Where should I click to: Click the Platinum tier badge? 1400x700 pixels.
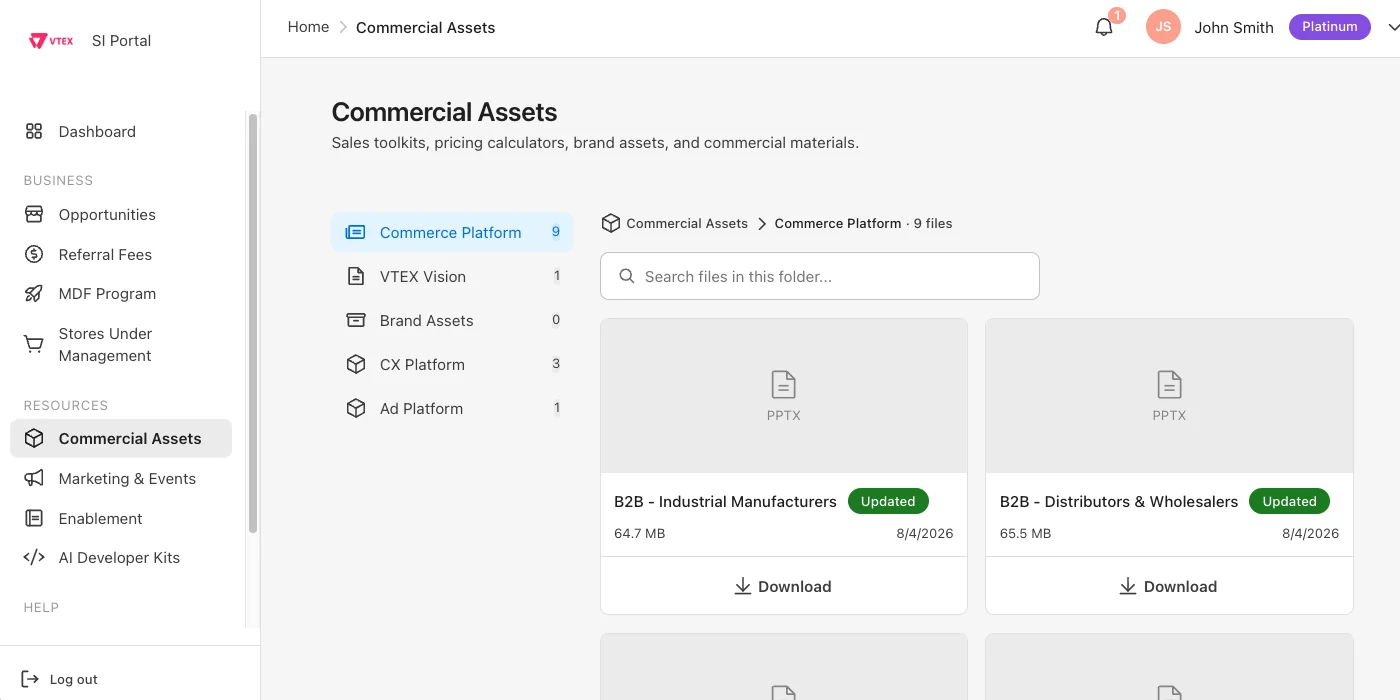point(1329,27)
